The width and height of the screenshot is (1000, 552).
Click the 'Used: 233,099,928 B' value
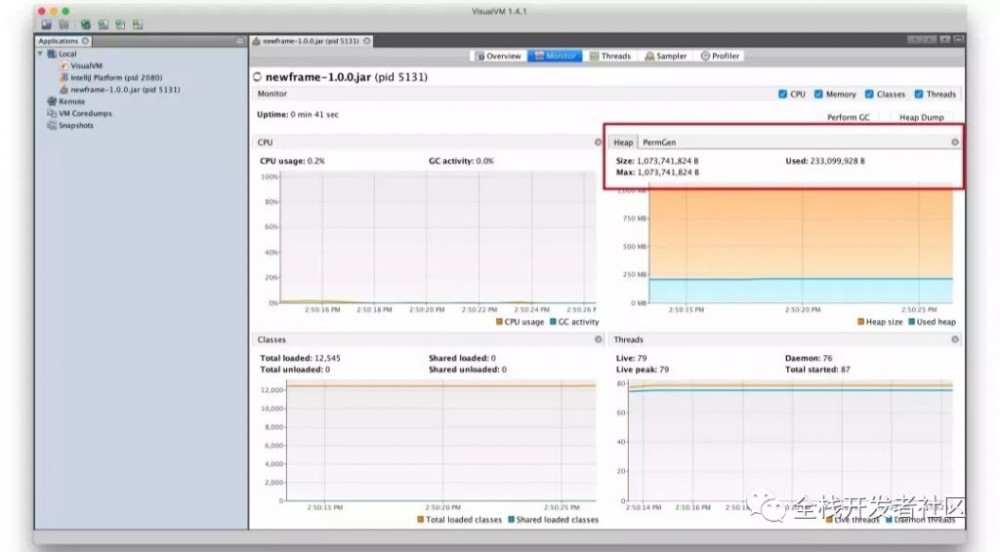click(825, 161)
